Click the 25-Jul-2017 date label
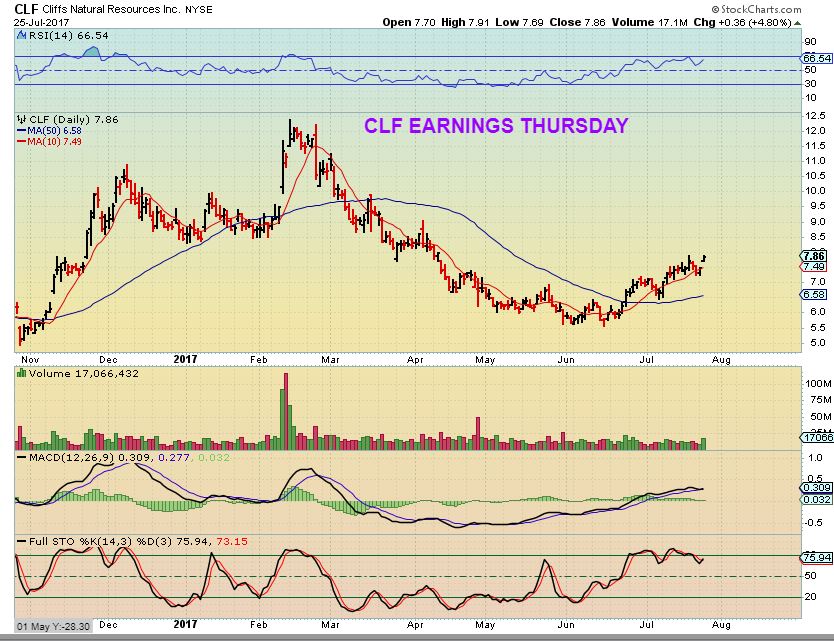The width and height of the screenshot is (834, 641). tap(41, 23)
